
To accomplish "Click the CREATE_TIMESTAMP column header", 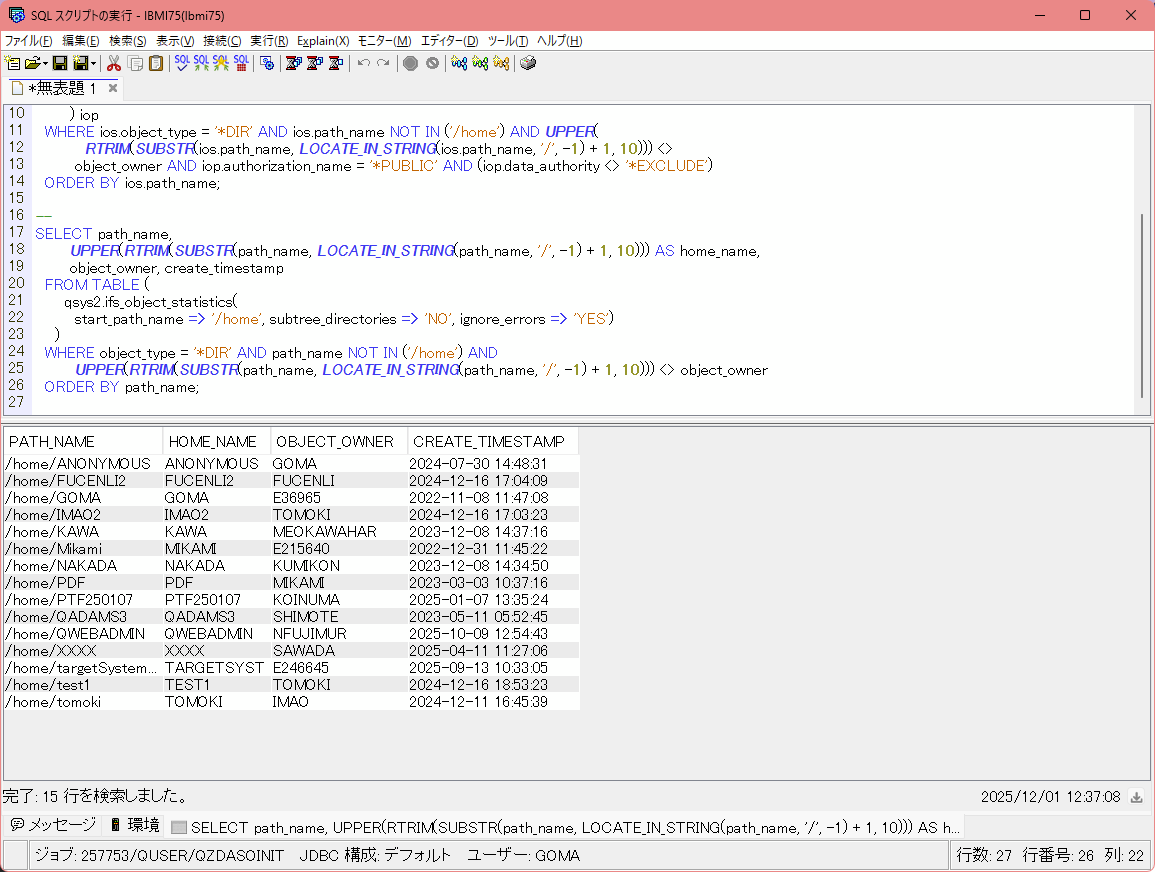I will tap(493, 442).
